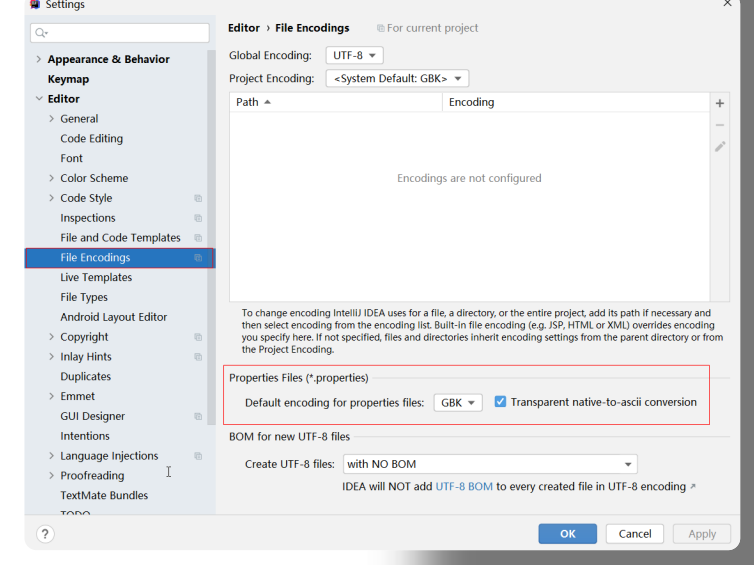
Task: Click project-level icon next to Copyright
Action: point(198,337)
